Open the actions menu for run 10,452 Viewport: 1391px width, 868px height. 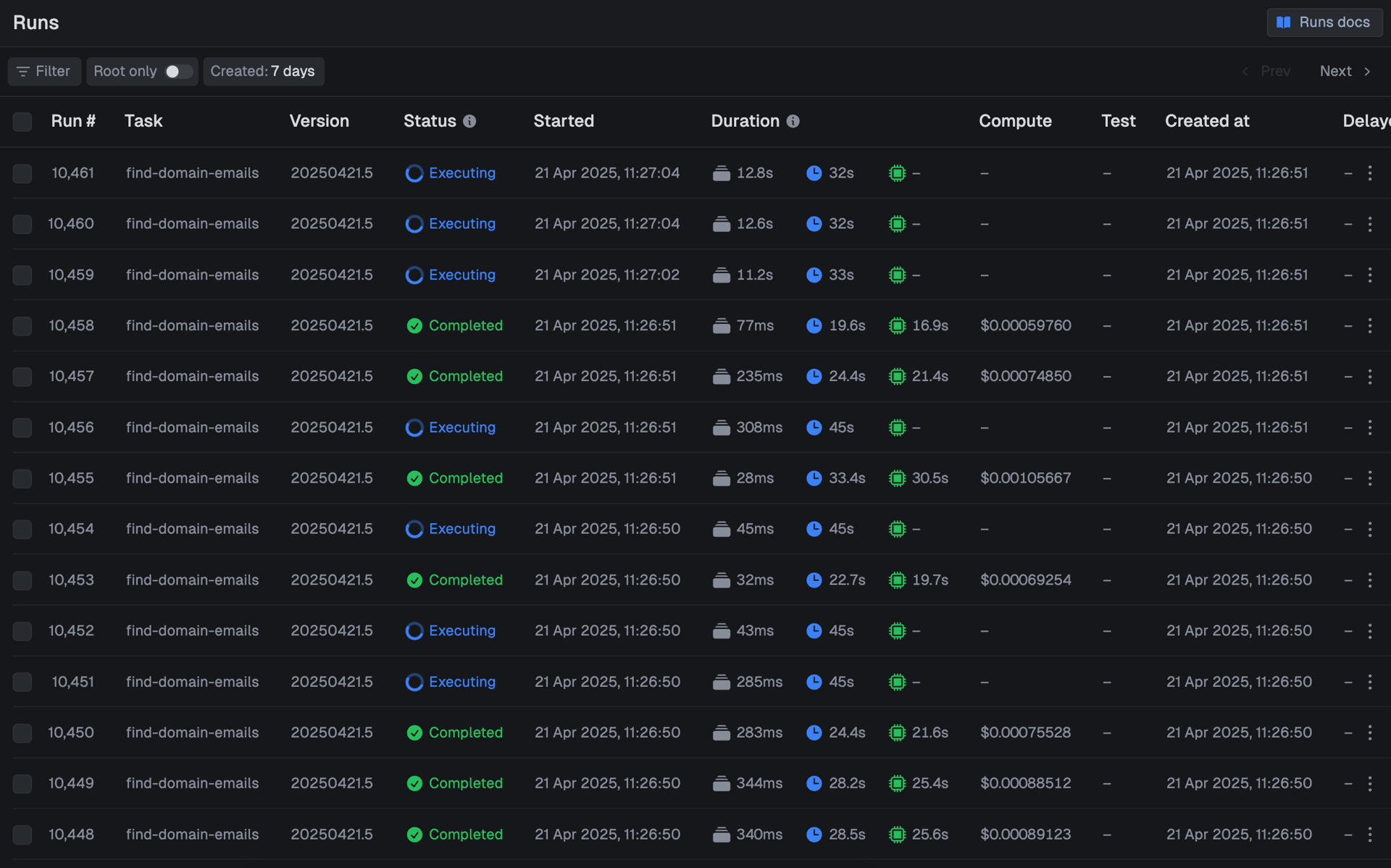(x=1369, y=630)
